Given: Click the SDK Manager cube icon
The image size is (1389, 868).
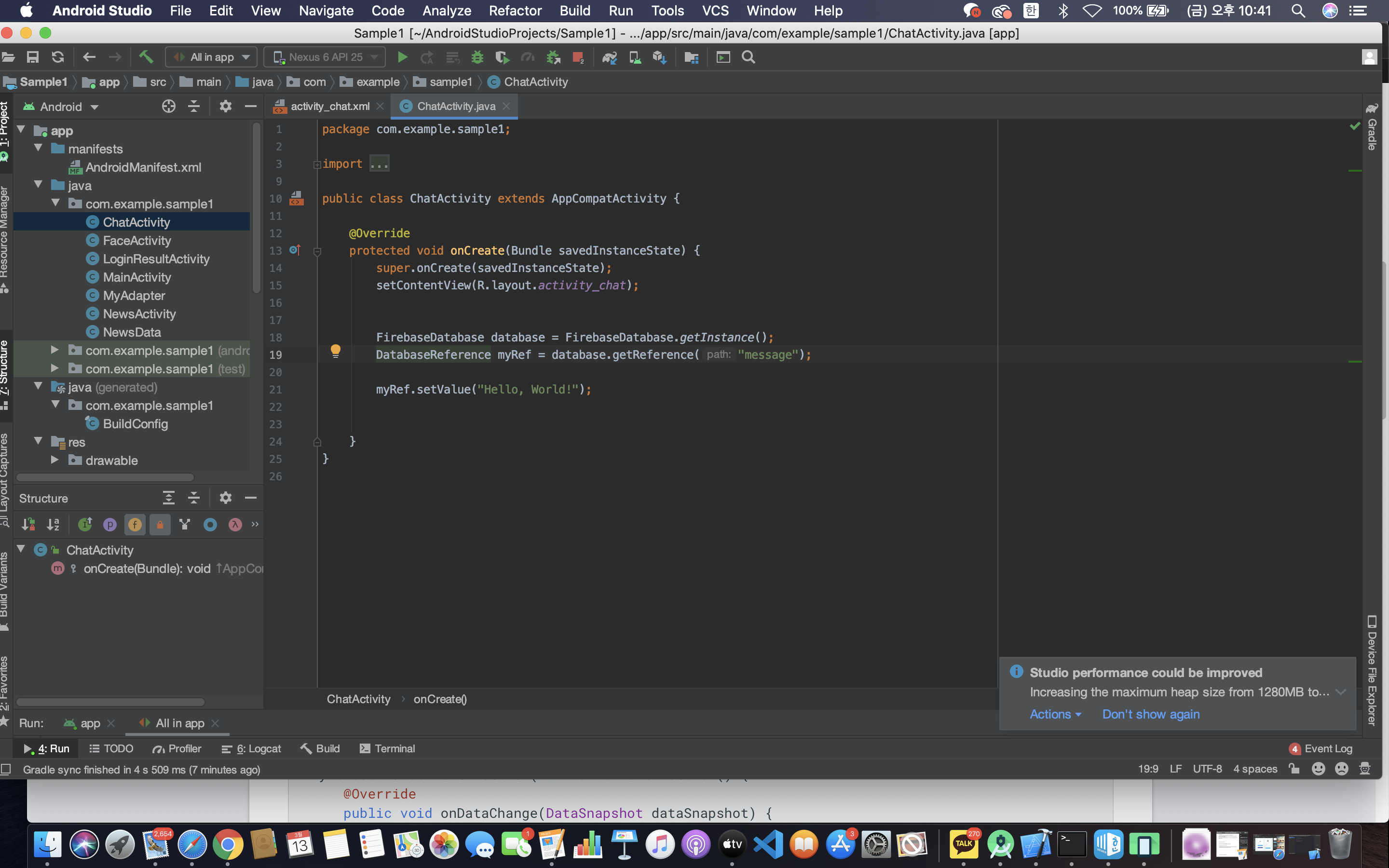Looking at the screenshot, I should click(659, 57).
